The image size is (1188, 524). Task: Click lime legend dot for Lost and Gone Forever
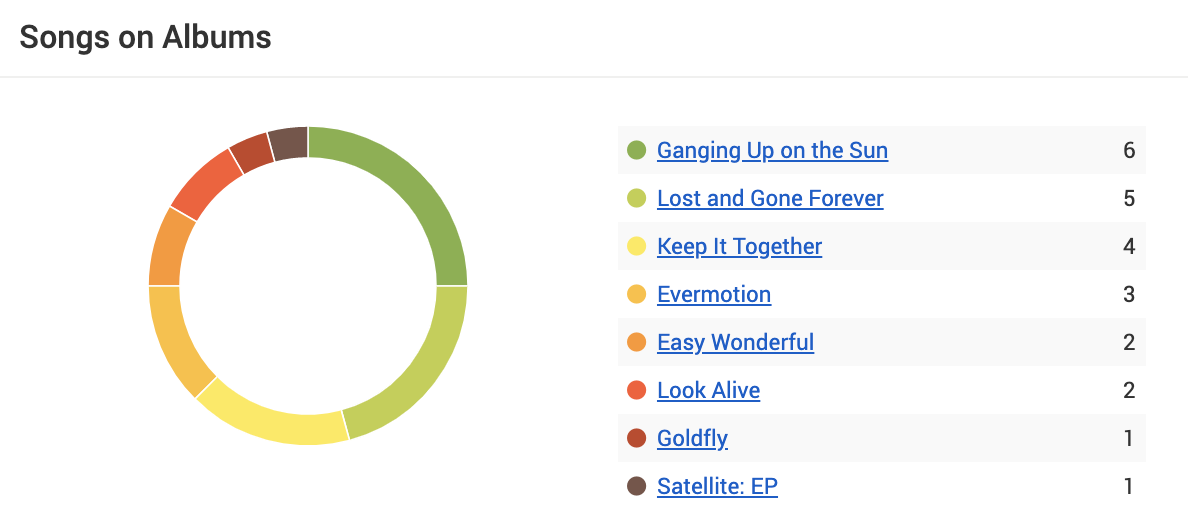pyautogui.click(x=636, y=199)
